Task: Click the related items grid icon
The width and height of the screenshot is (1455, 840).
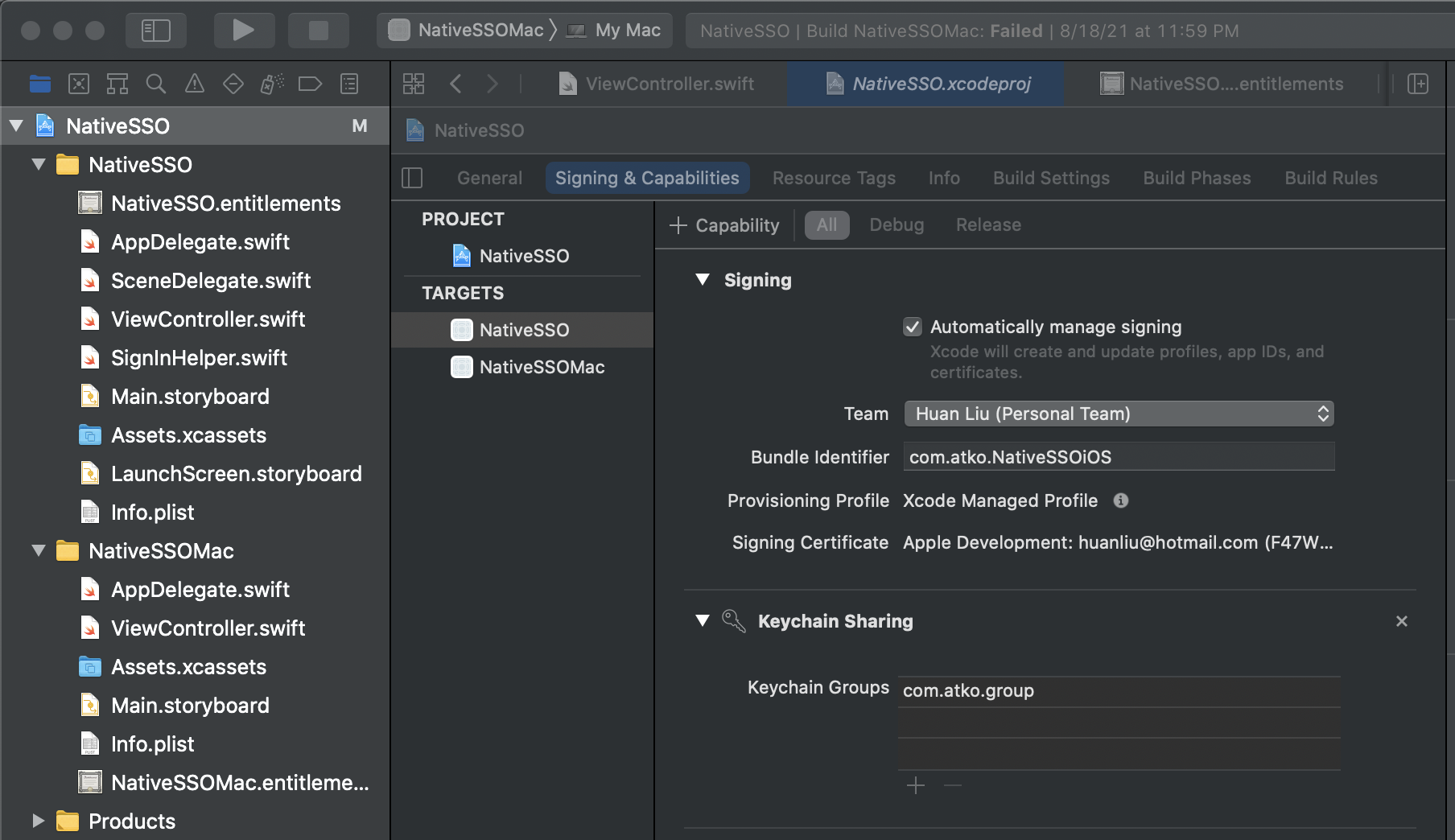Action: pos(414,84)
